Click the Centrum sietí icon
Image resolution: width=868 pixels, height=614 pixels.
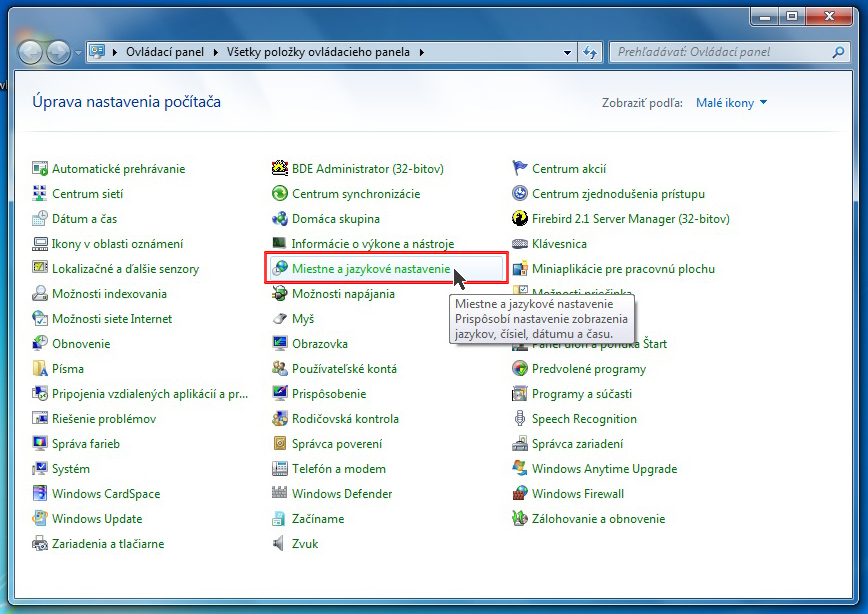point(40,193)
